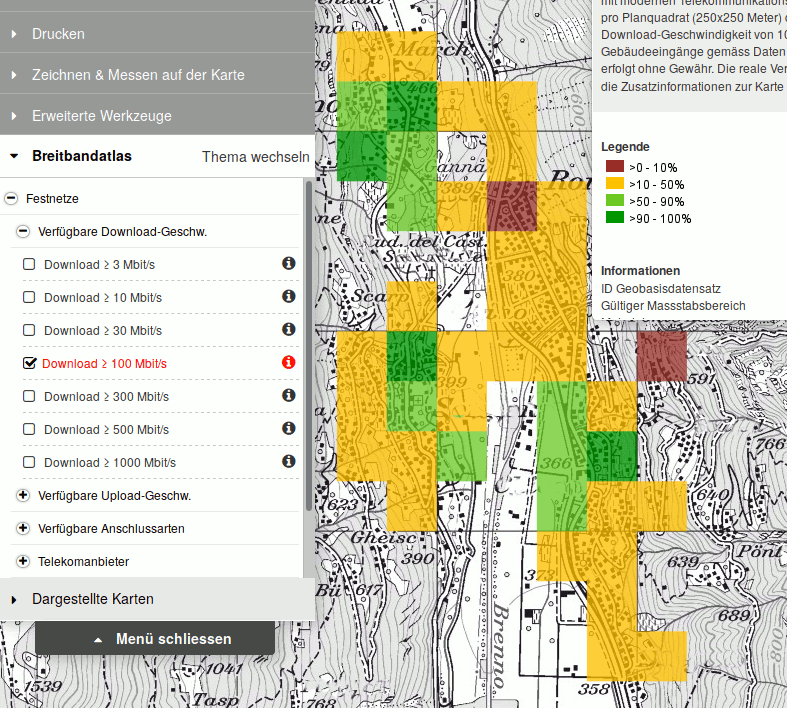Click Thema wechseln link
This screenshot has height=708, width=787.
[x=255, y=157]
